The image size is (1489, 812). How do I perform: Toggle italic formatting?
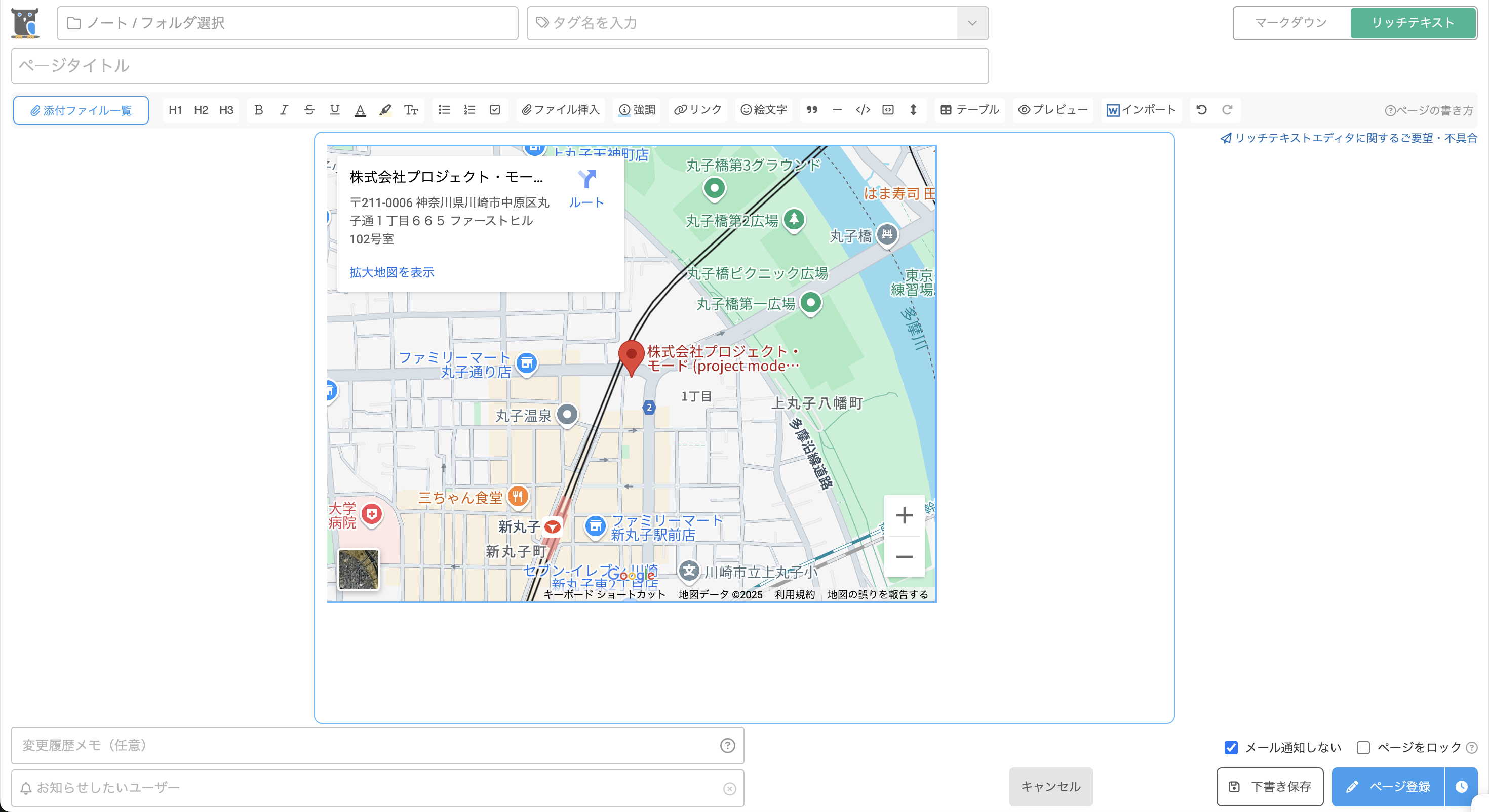tap(284, 110)
